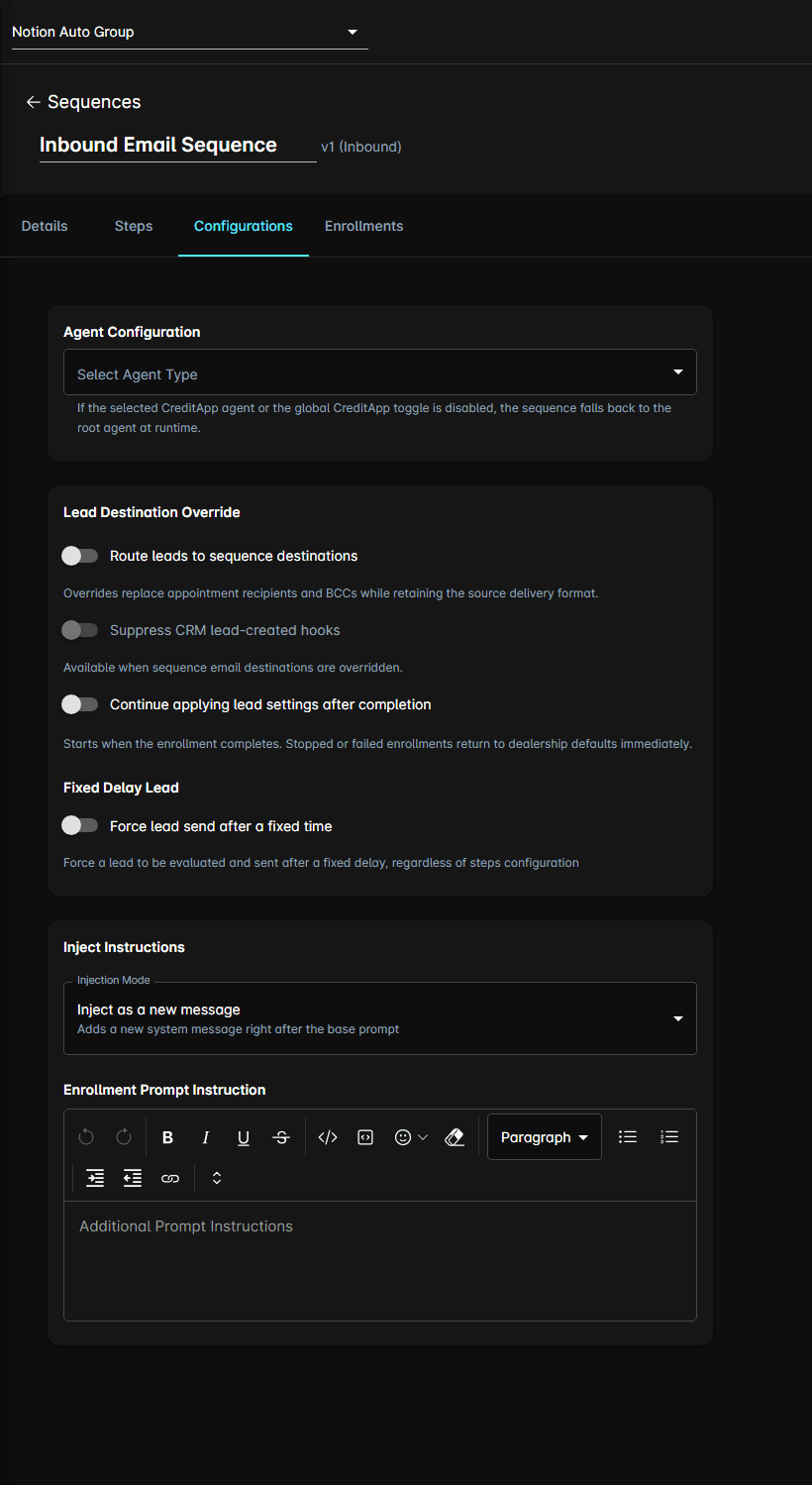Open the Notion Auto Group dropdown
Viewport: 812px width, 1485px height.
190,32
